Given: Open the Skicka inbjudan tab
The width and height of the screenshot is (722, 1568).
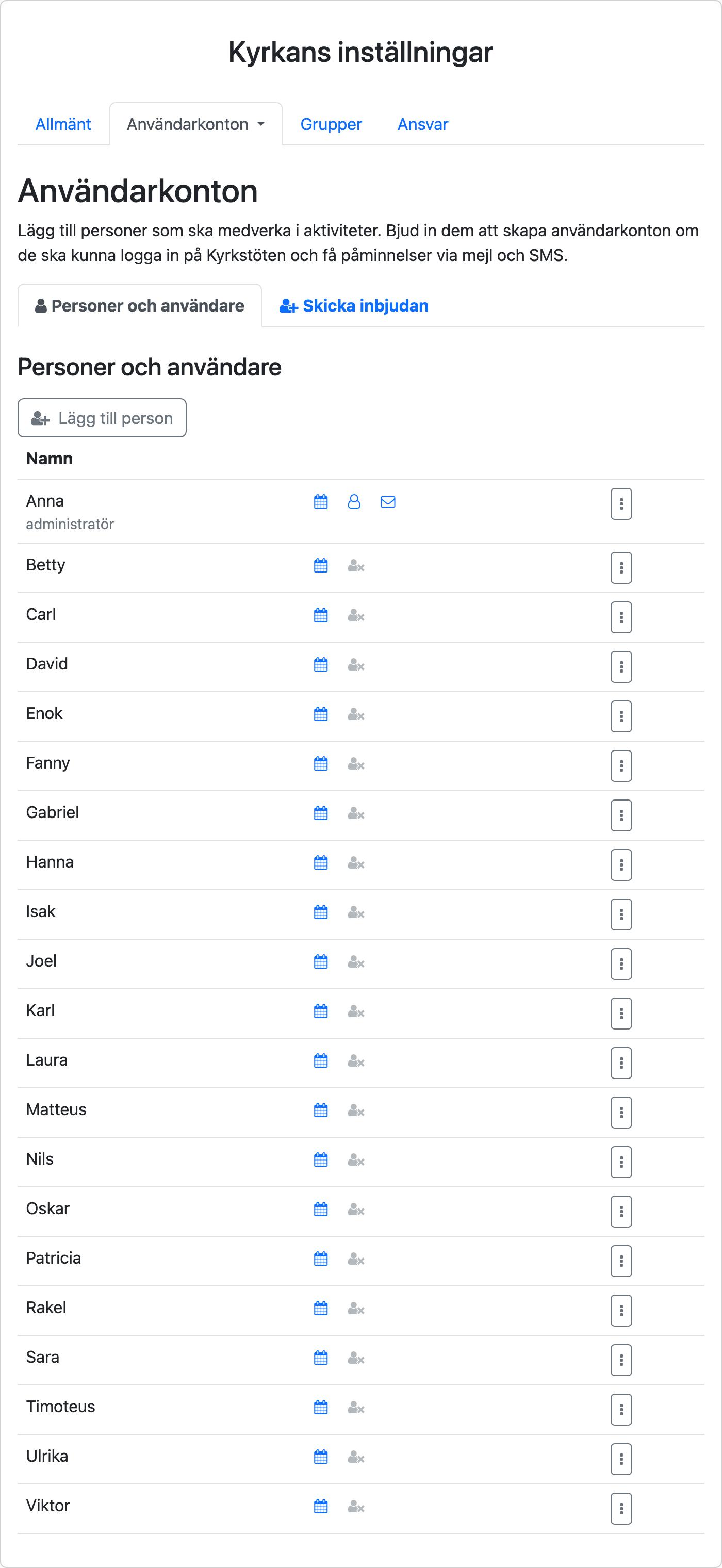Looking at the screenshot, I should coord(354,305).
